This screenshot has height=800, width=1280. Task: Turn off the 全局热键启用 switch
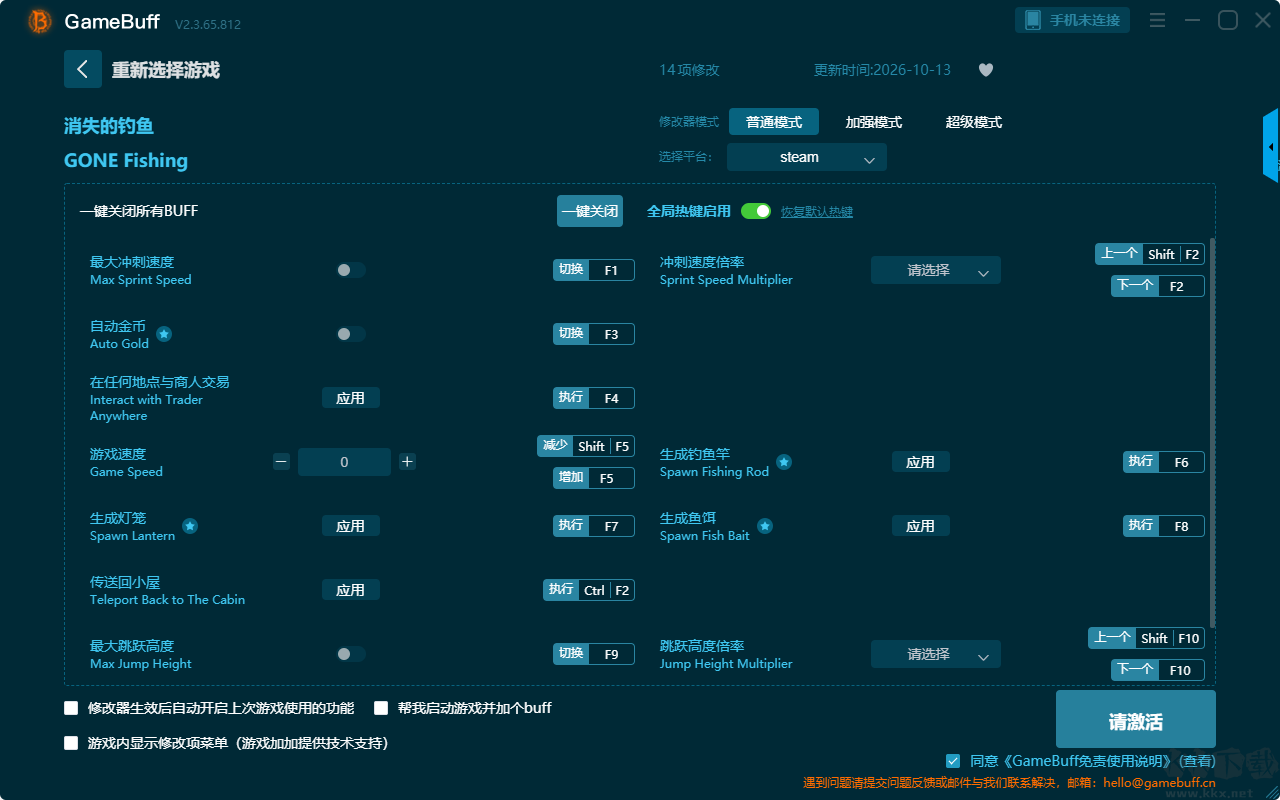(756, 211)
